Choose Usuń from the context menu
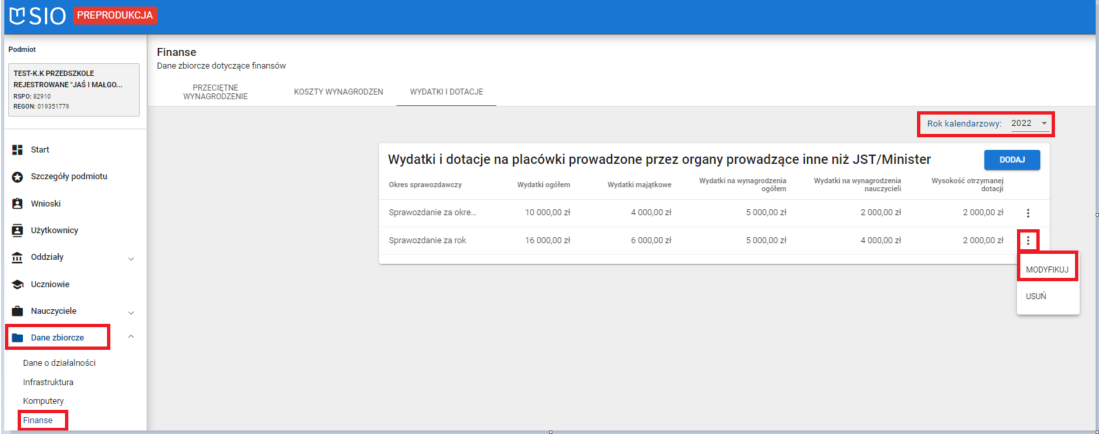Viewport: 1099px width, 434px height. pos(1046,297)
